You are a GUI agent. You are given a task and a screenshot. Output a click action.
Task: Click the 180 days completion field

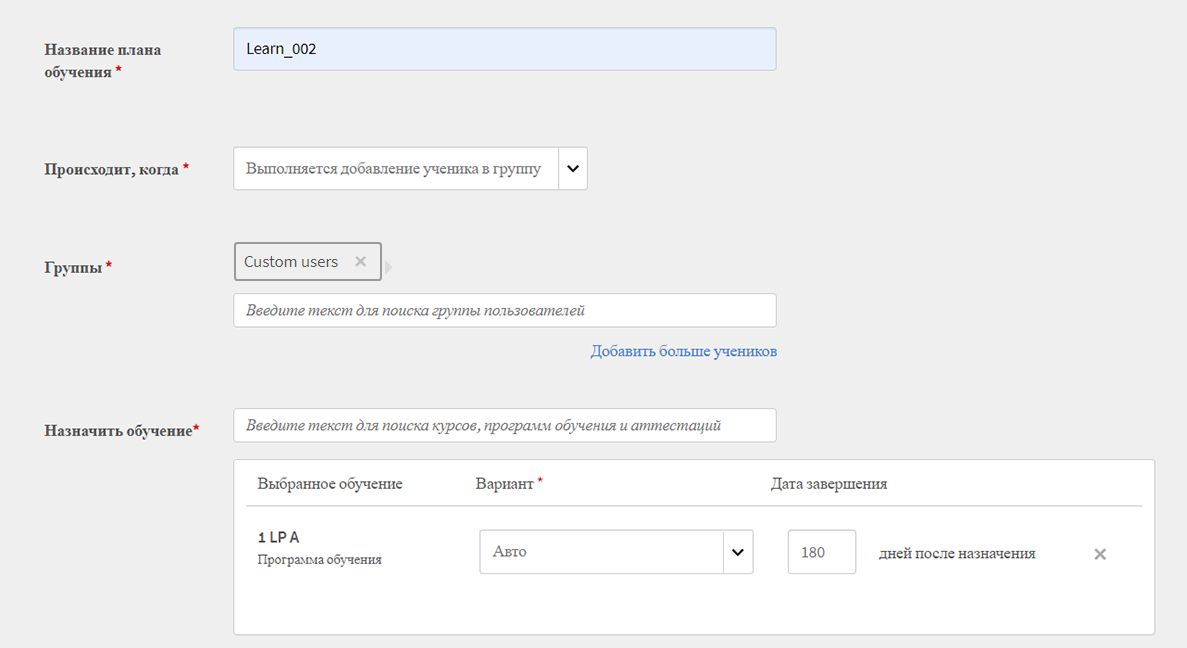[x=821, y=552]
